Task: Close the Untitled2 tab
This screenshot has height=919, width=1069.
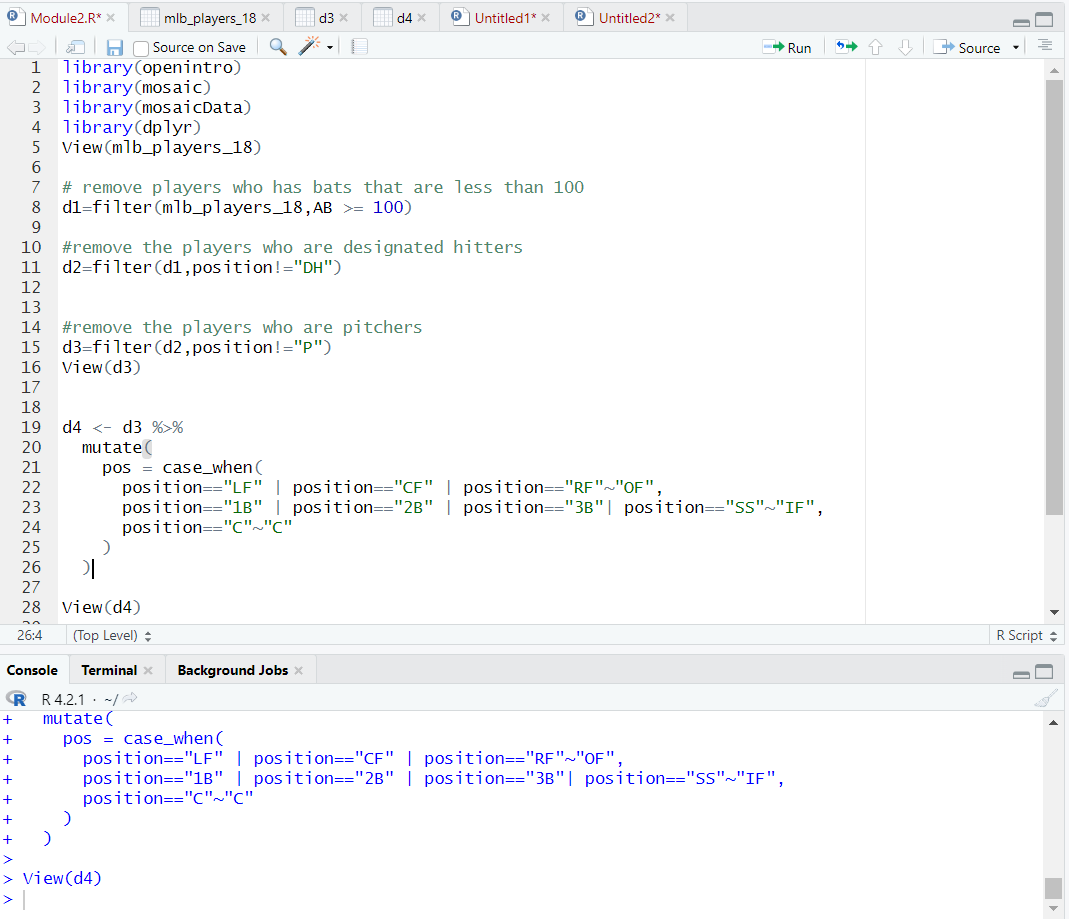Action: click(670, 18)
